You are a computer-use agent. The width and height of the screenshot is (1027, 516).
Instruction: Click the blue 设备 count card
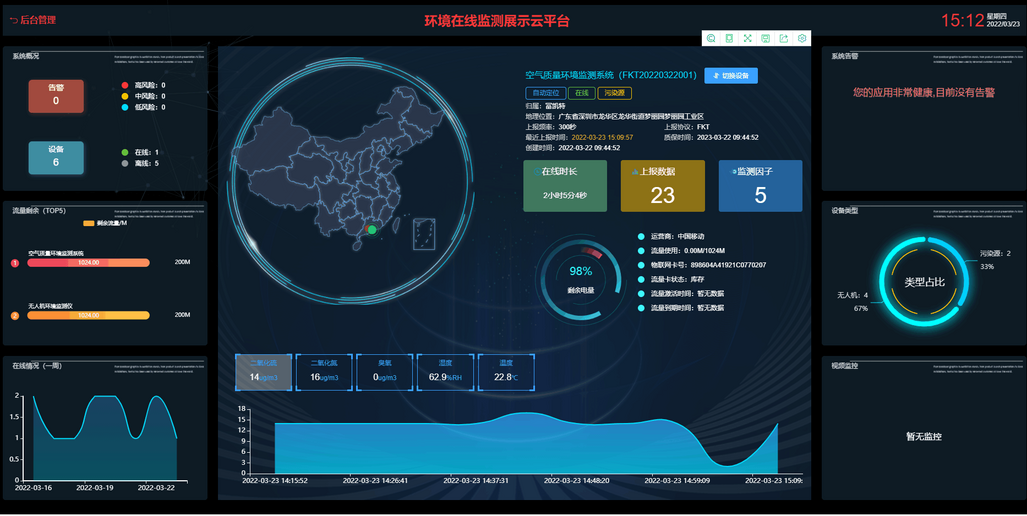click(x=56, y=157)
